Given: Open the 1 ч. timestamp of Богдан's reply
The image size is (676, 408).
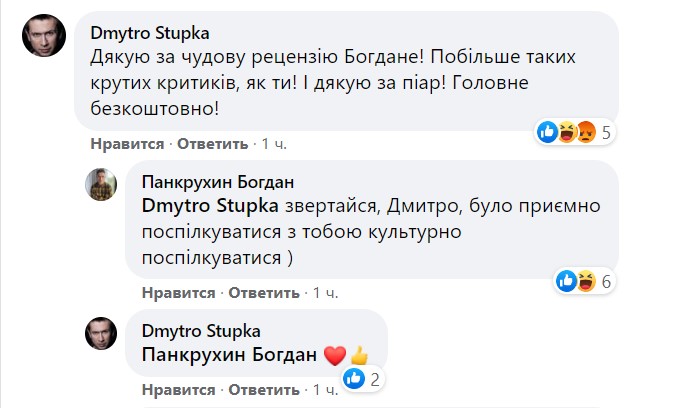Looking at the screenshot, I should tap(326, 293).
